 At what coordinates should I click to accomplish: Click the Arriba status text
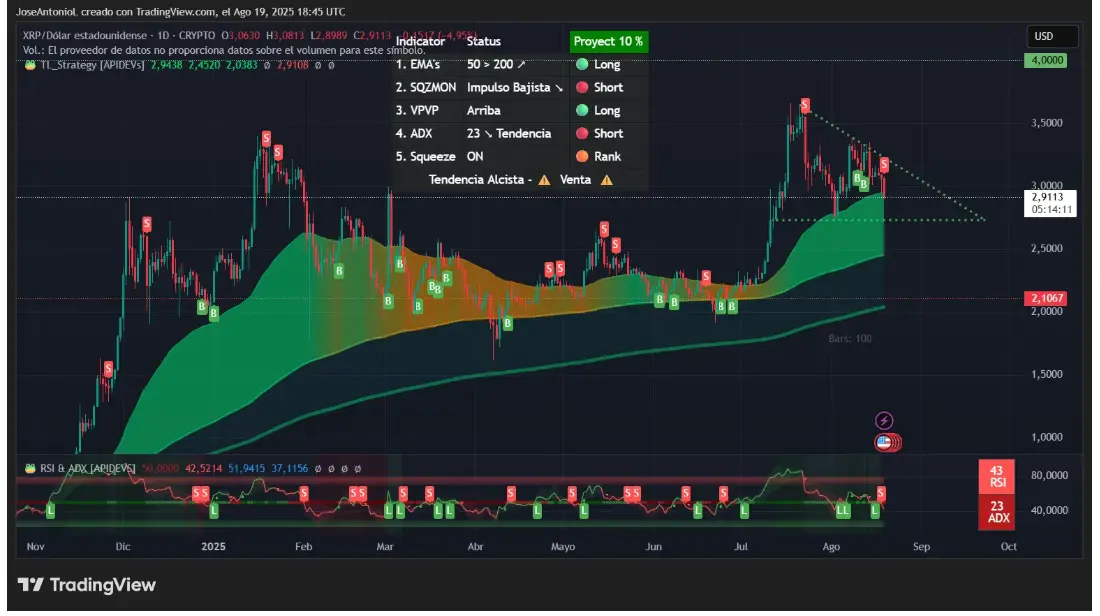coord(484,111)
